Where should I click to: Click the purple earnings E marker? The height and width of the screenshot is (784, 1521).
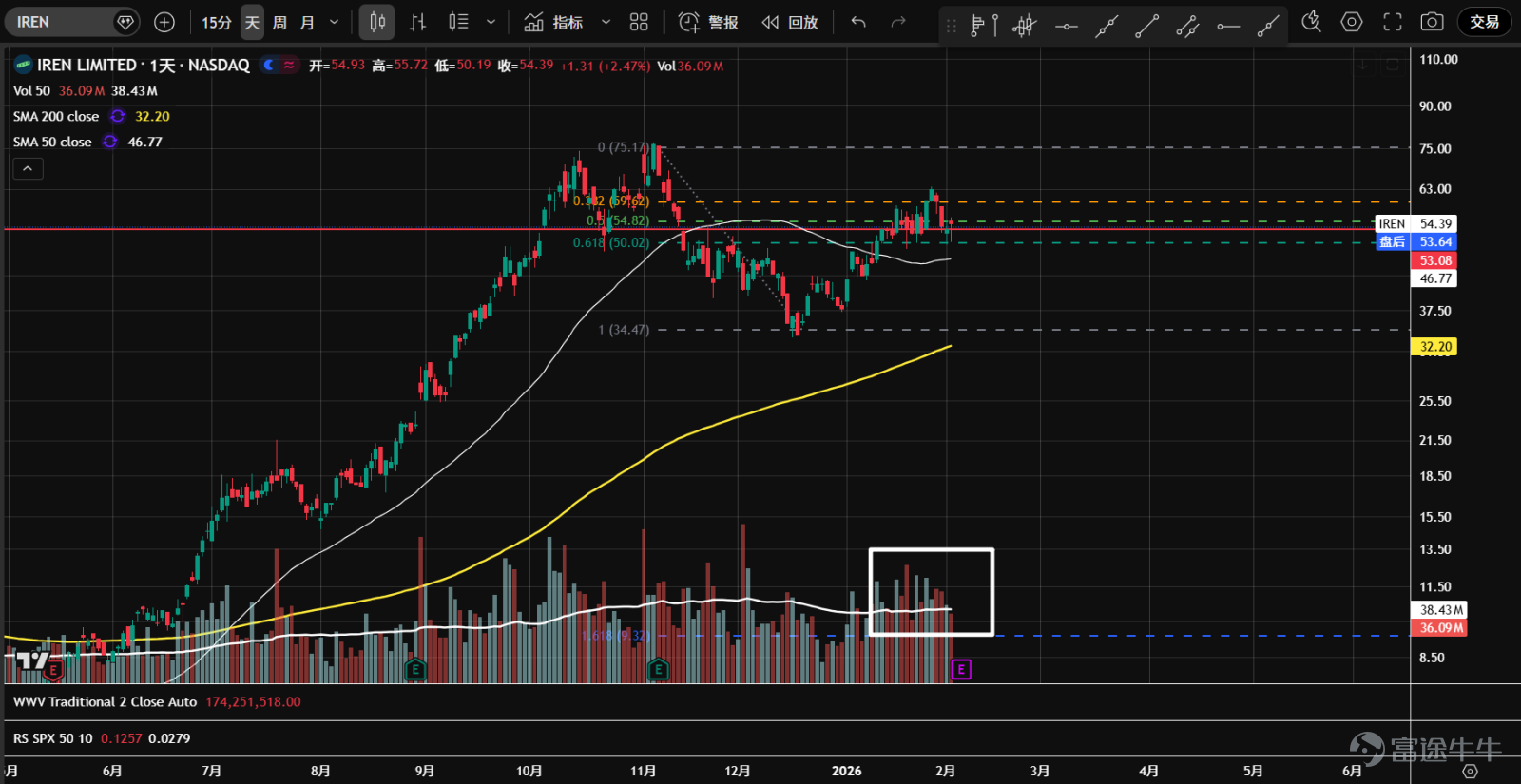pos(961,670)
